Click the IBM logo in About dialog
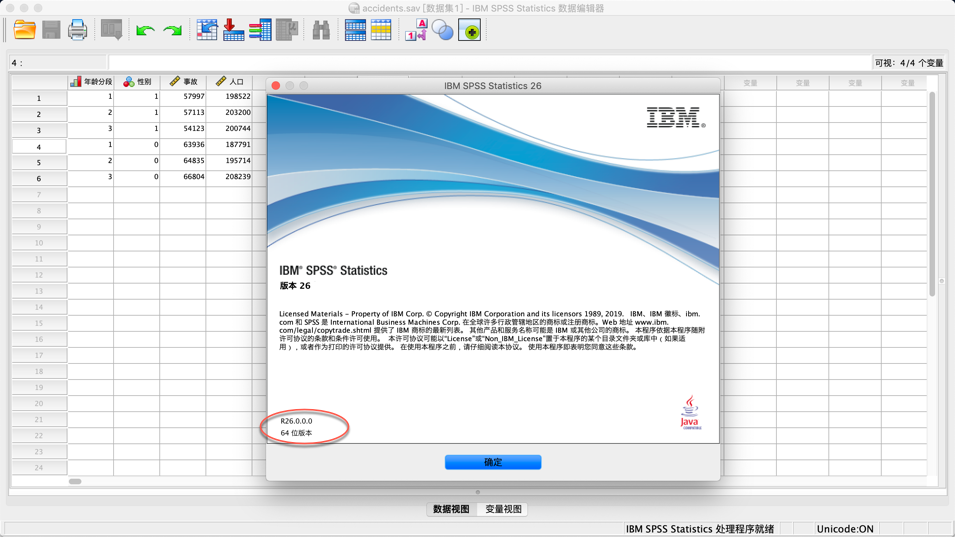 [x=675, y=117]
